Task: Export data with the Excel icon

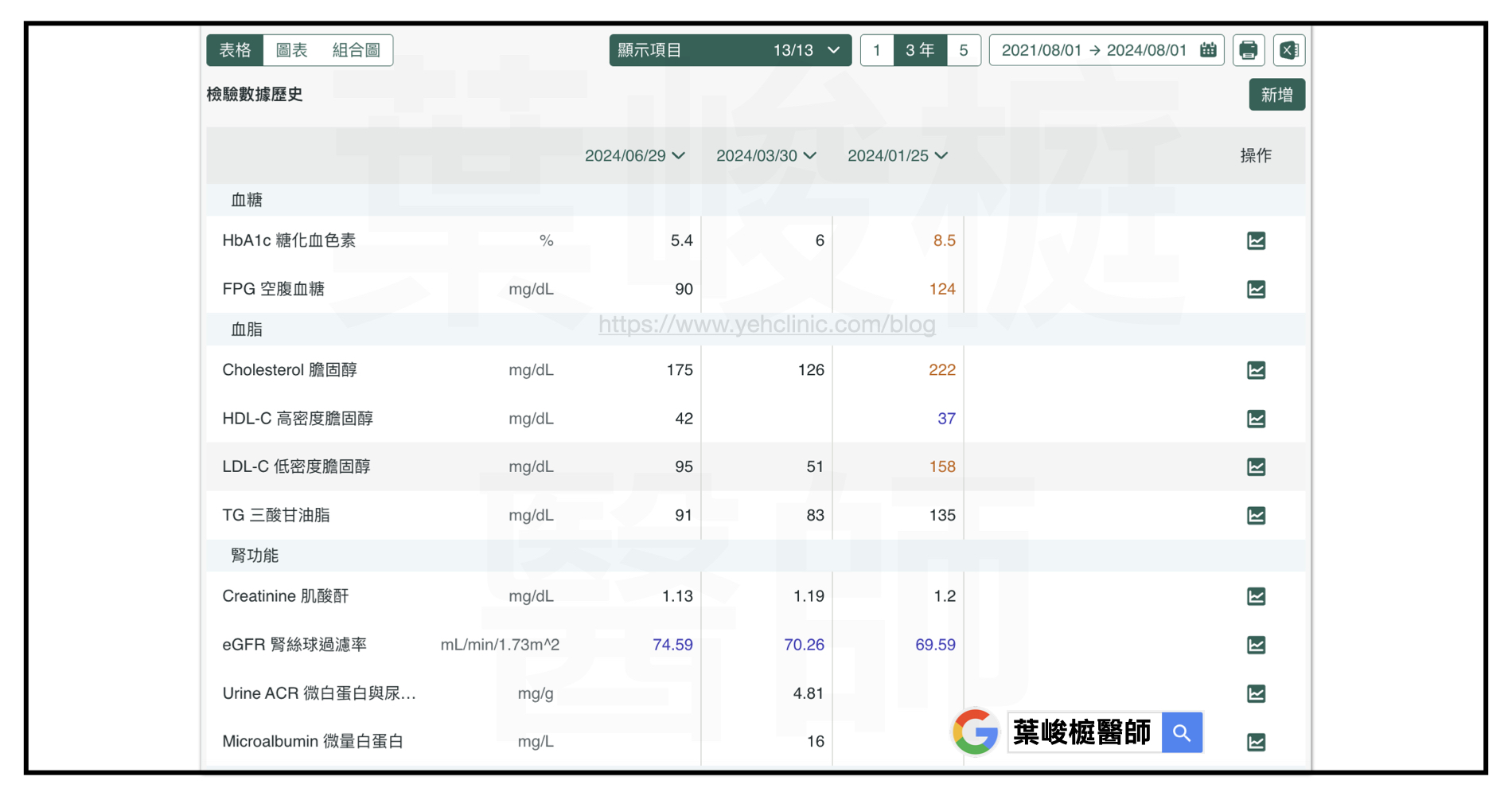Action: point(1288,50)
